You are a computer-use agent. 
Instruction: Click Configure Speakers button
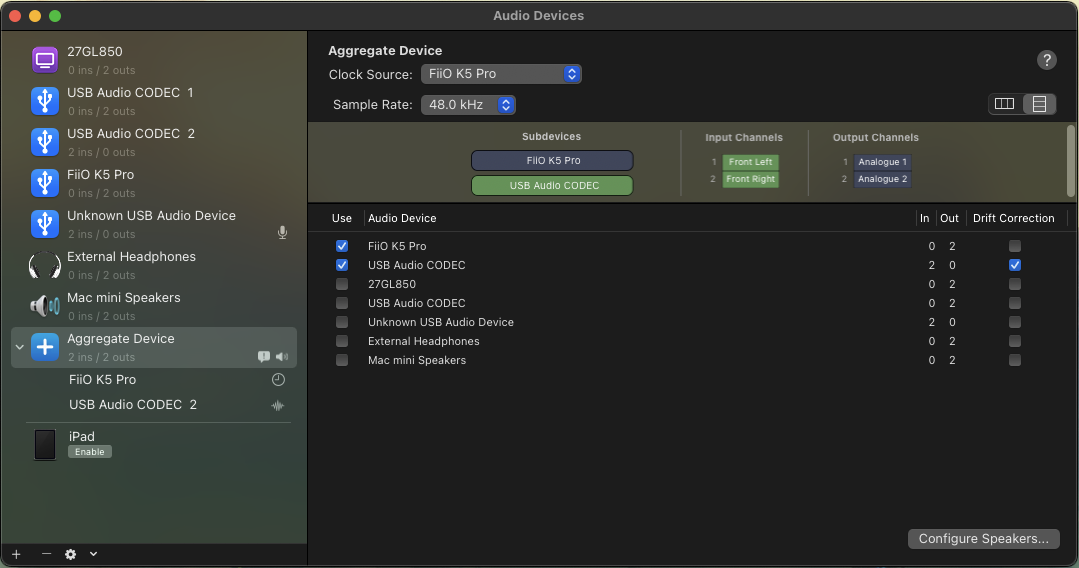[984, 538]
